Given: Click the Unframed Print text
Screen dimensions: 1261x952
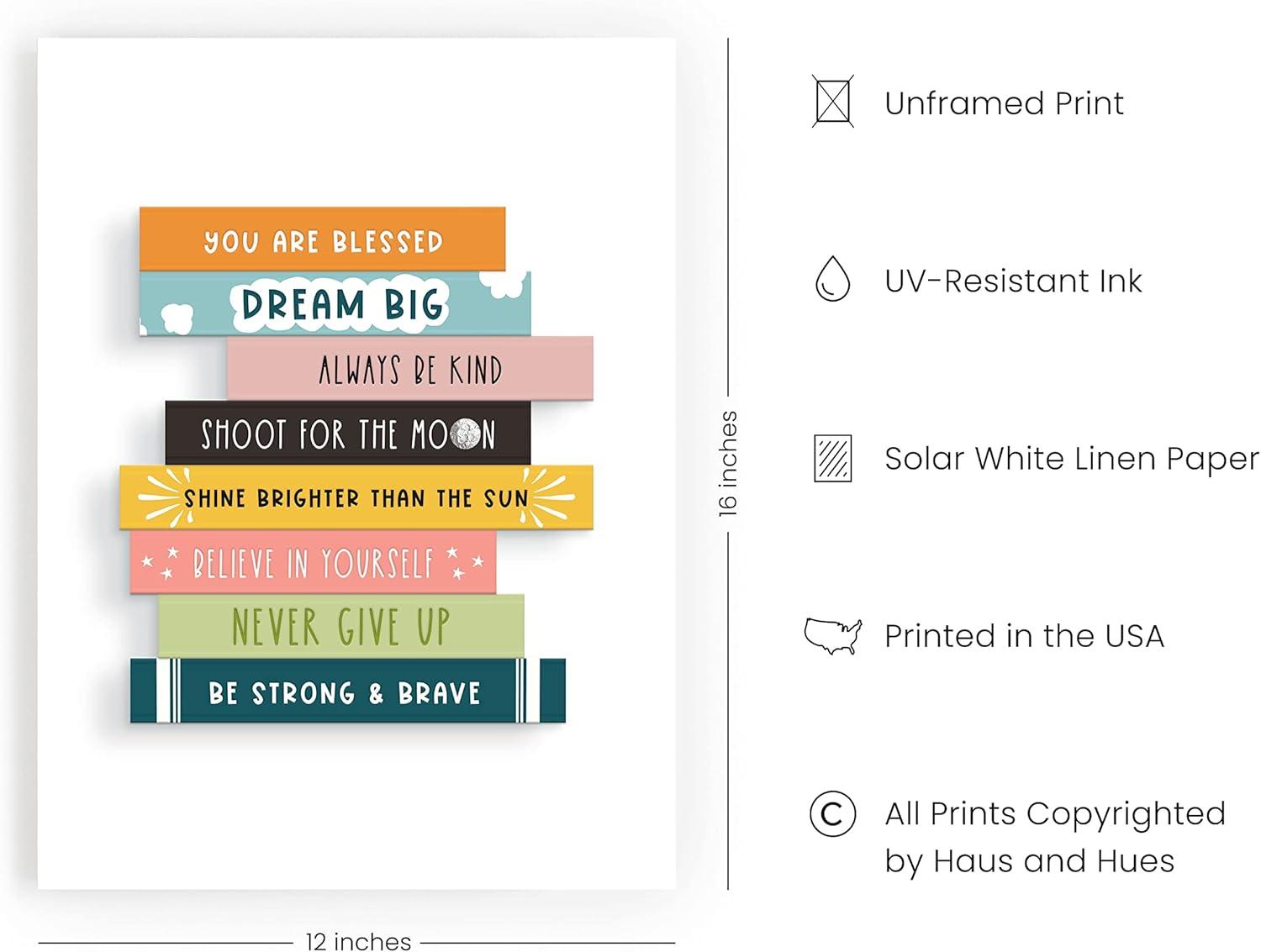Looking at the screenshot, I should point(1004,103).
